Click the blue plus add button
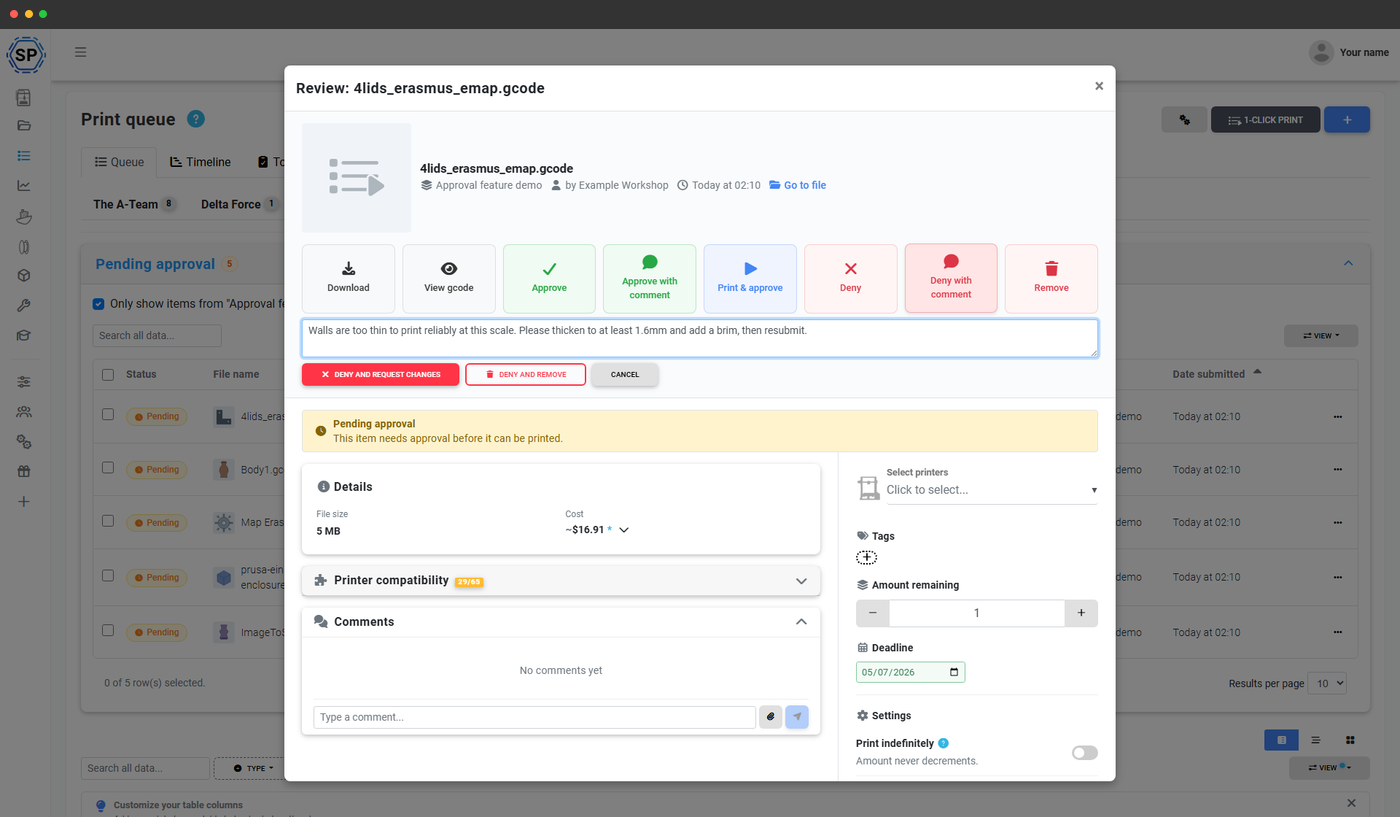Viewport: 1400px width, 817px height. (x=1347, y=120)
